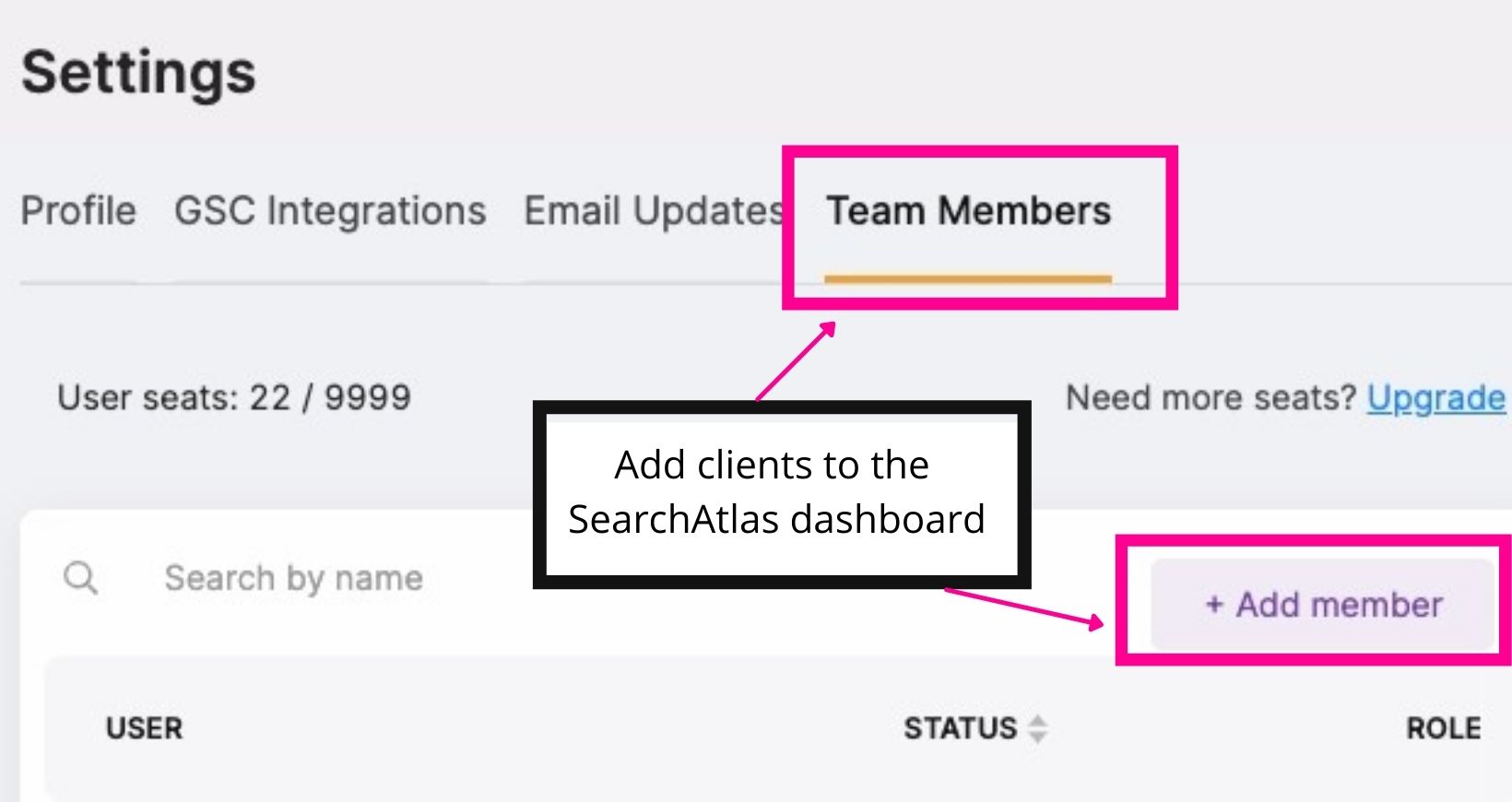Click the User seats 22 / 9999 text

[x=233, y=397]
